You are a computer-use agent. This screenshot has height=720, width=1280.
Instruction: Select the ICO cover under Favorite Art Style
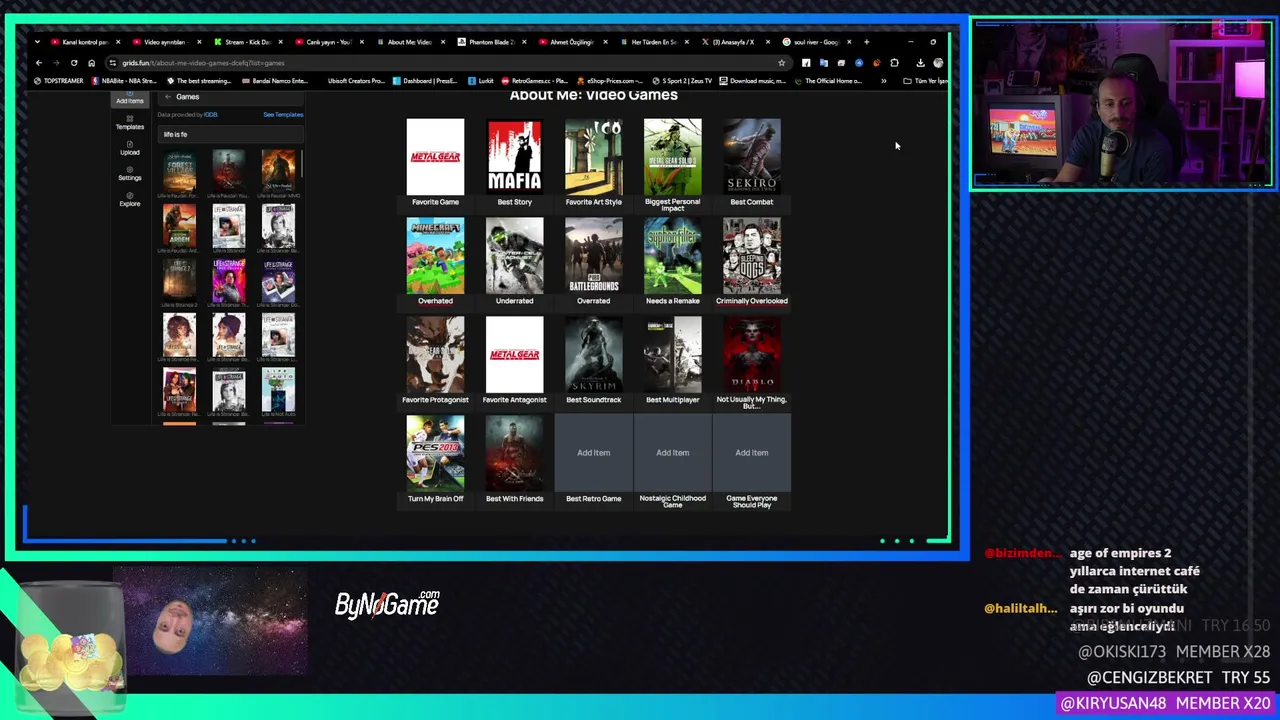(593, 156)
